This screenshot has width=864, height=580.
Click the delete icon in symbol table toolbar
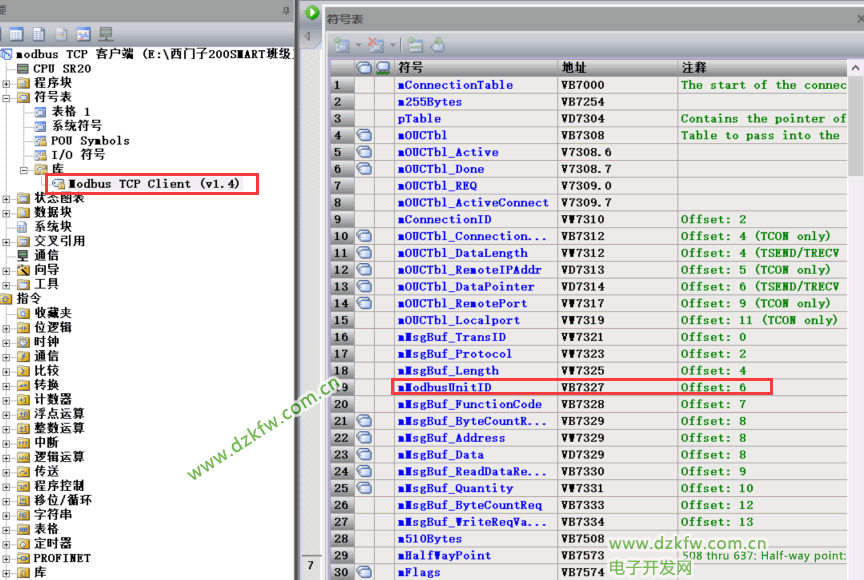click(375, 45)
